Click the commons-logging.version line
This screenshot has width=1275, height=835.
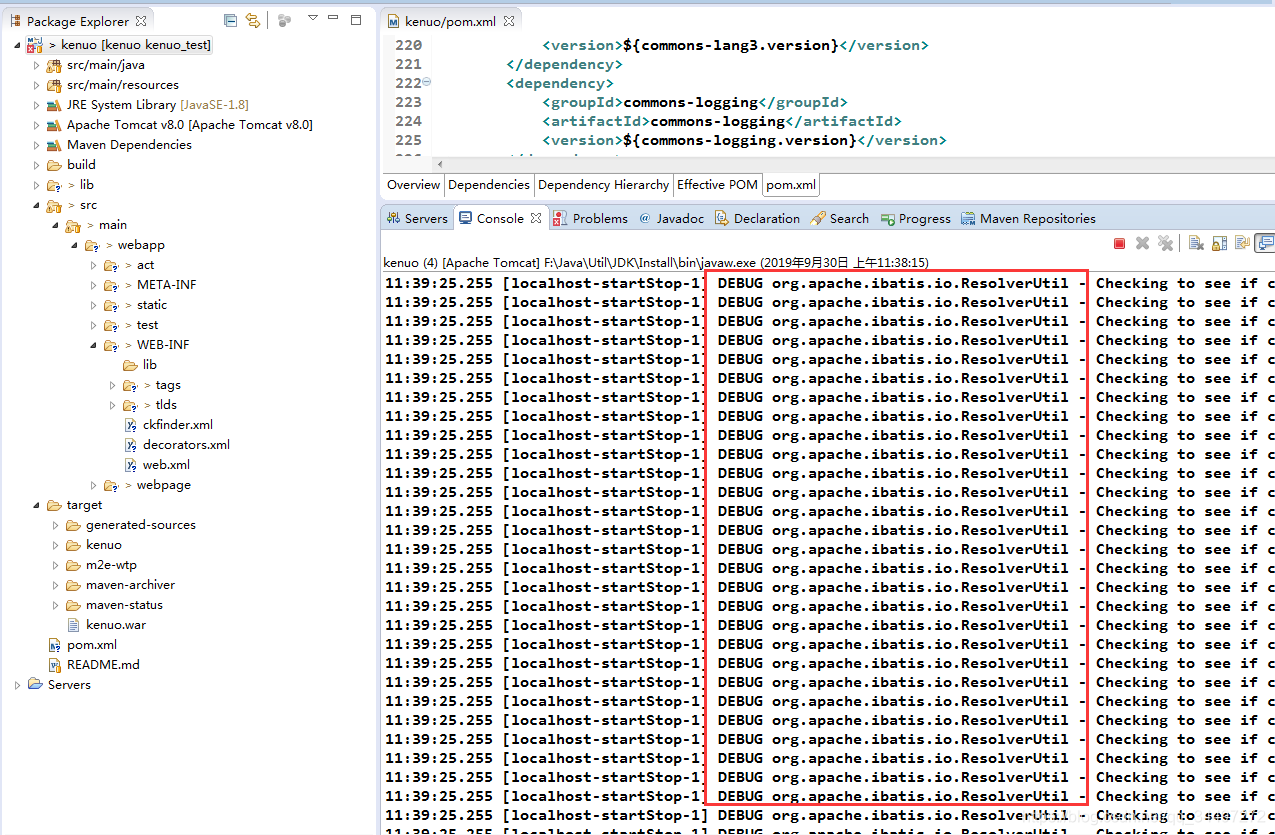(745, 140)
